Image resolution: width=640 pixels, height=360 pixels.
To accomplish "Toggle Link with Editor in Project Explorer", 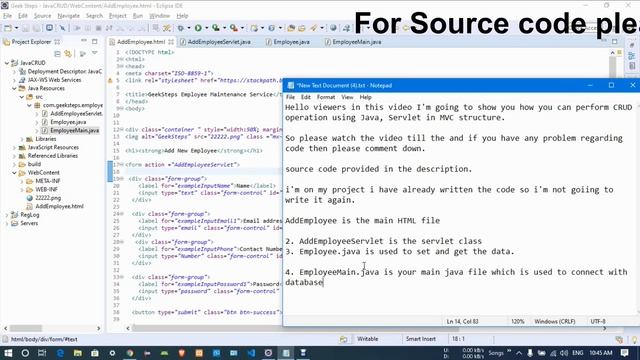I will 68,53.
